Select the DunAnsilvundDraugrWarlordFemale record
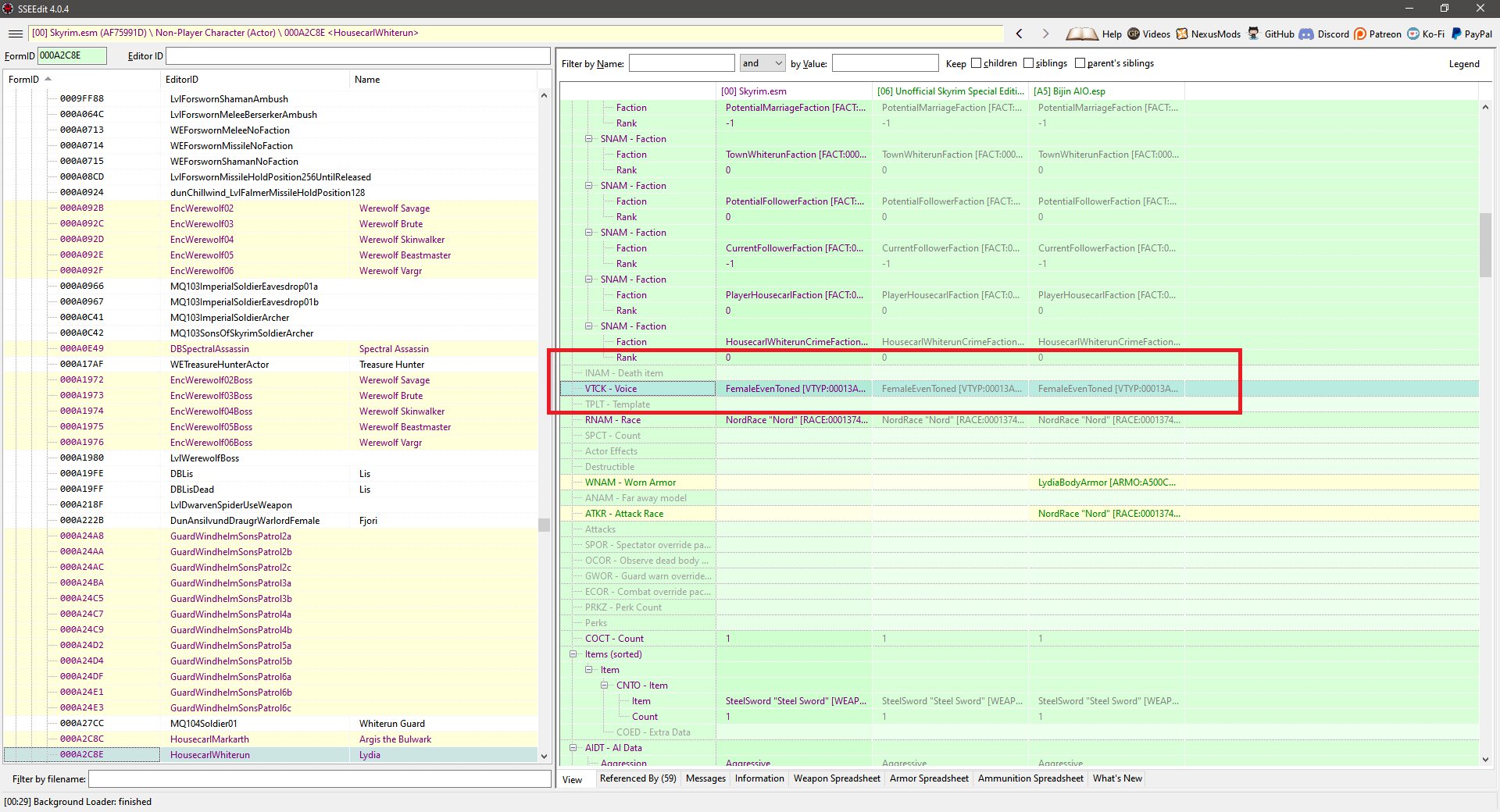This screenshot has width=1500, height=812. tap(270, 521)
